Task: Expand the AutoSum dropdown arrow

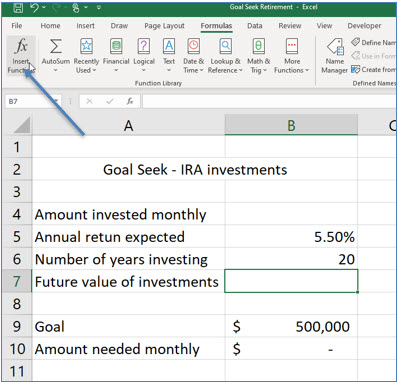Action: coord(56,70)
